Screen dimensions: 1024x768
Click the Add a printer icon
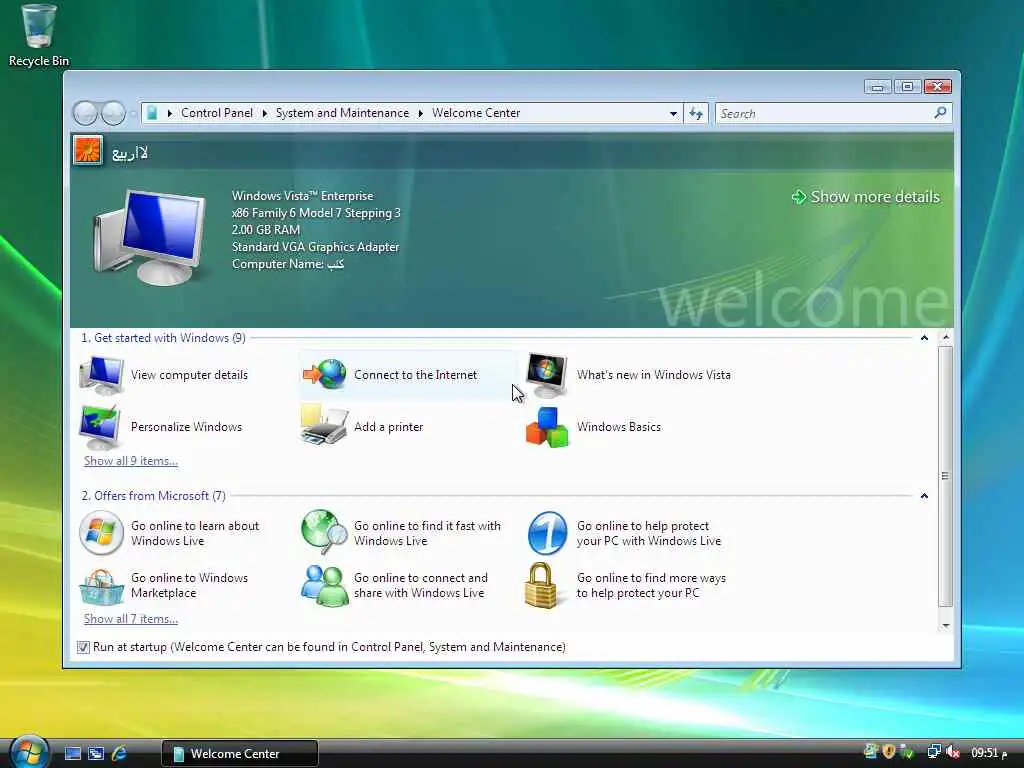[325, 426]
